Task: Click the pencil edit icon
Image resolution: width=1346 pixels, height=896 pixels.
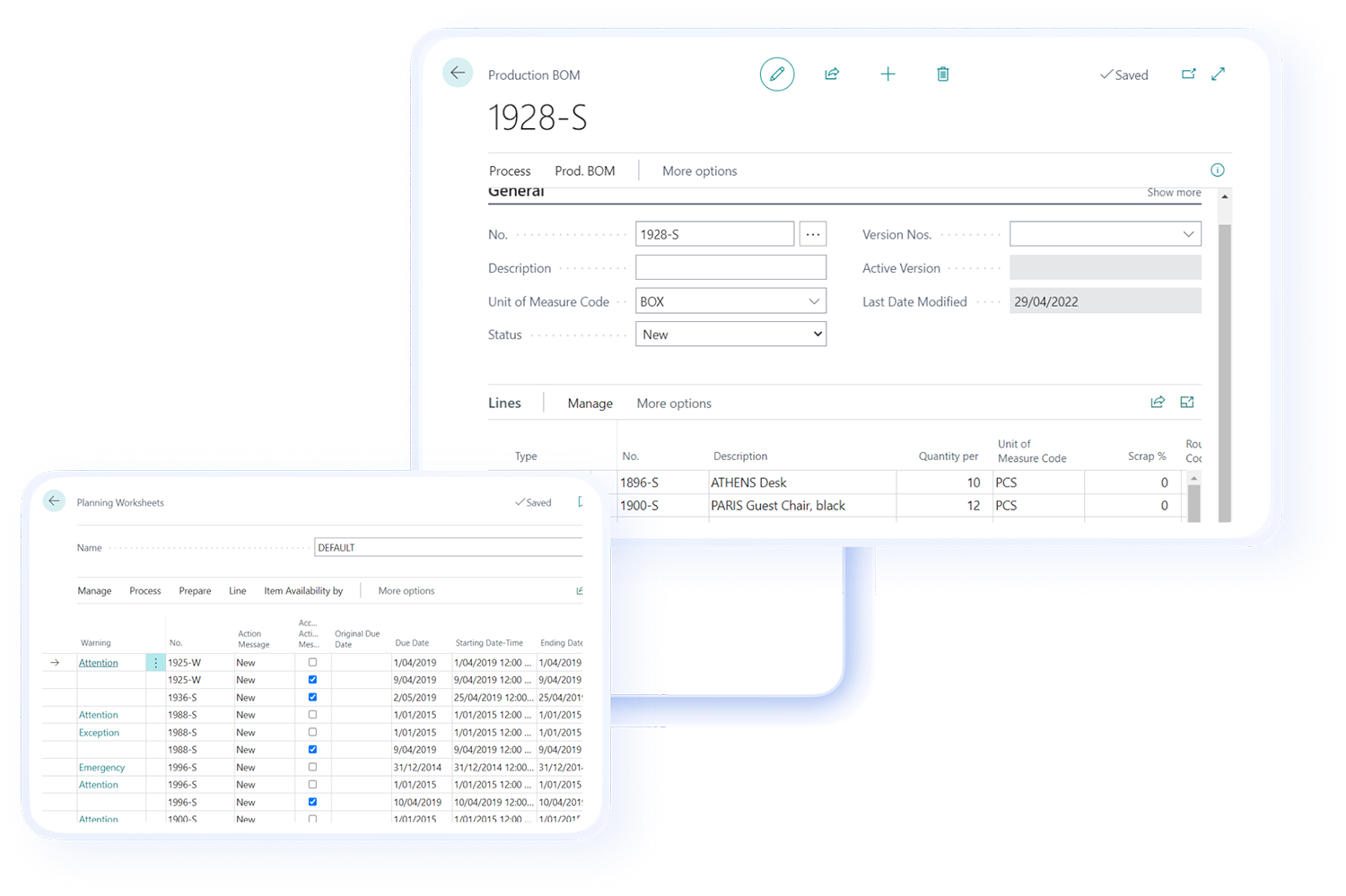Action: point(777,74)
